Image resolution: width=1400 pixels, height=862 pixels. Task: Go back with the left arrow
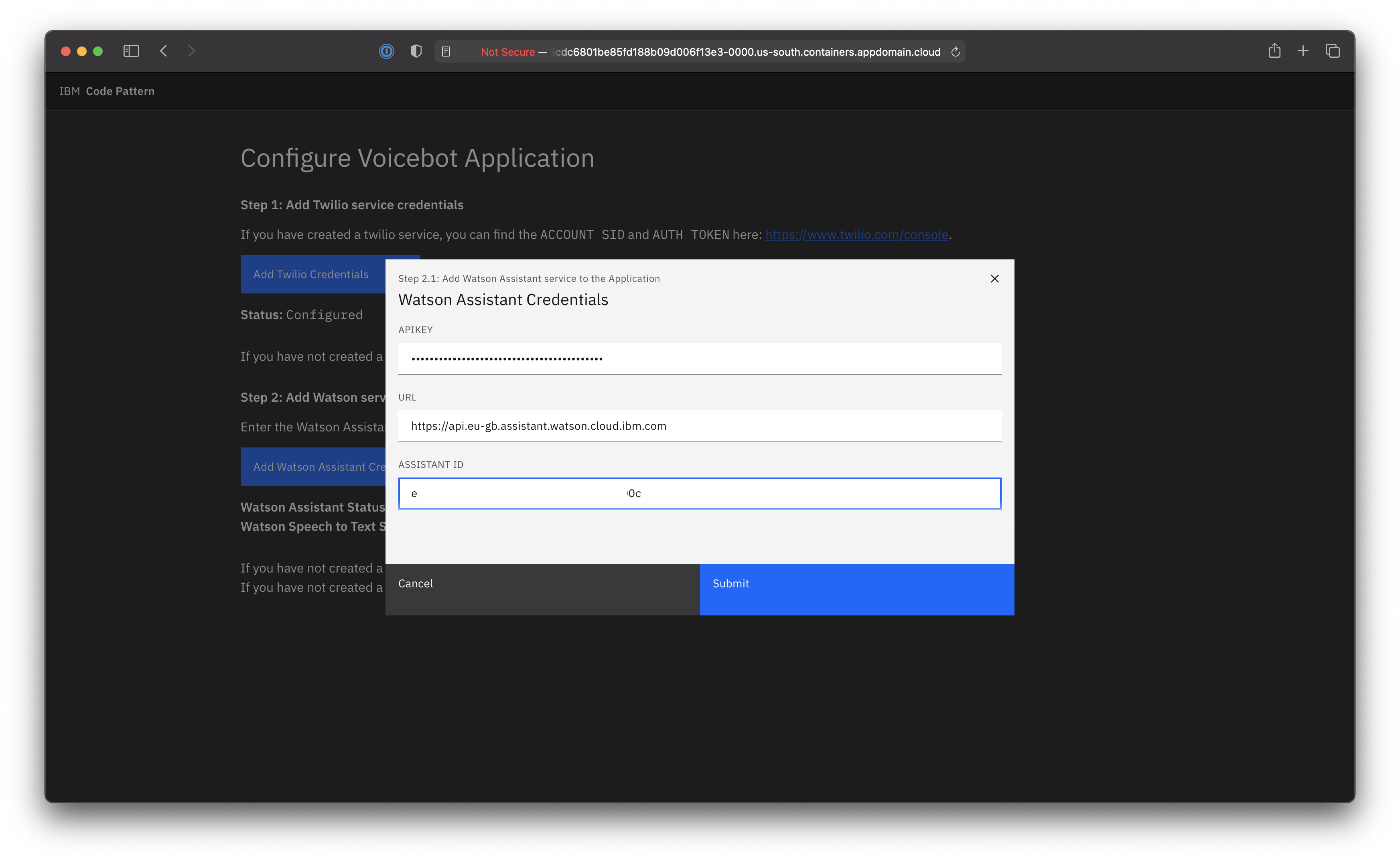pos(164,51)
